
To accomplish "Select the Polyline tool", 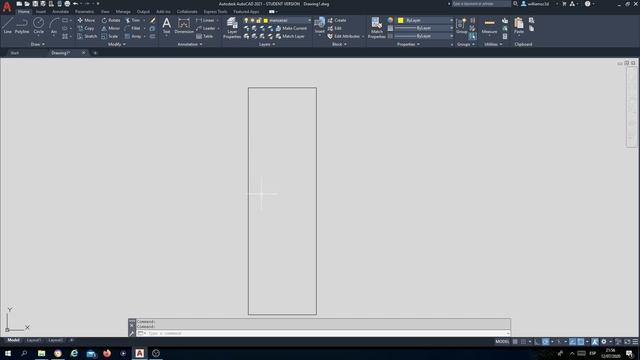I will [22, 25].
